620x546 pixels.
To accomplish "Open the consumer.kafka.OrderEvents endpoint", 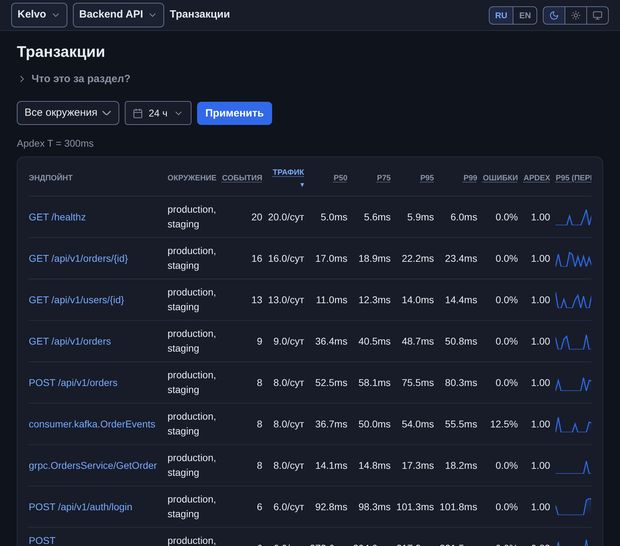I will coord(92,424).
